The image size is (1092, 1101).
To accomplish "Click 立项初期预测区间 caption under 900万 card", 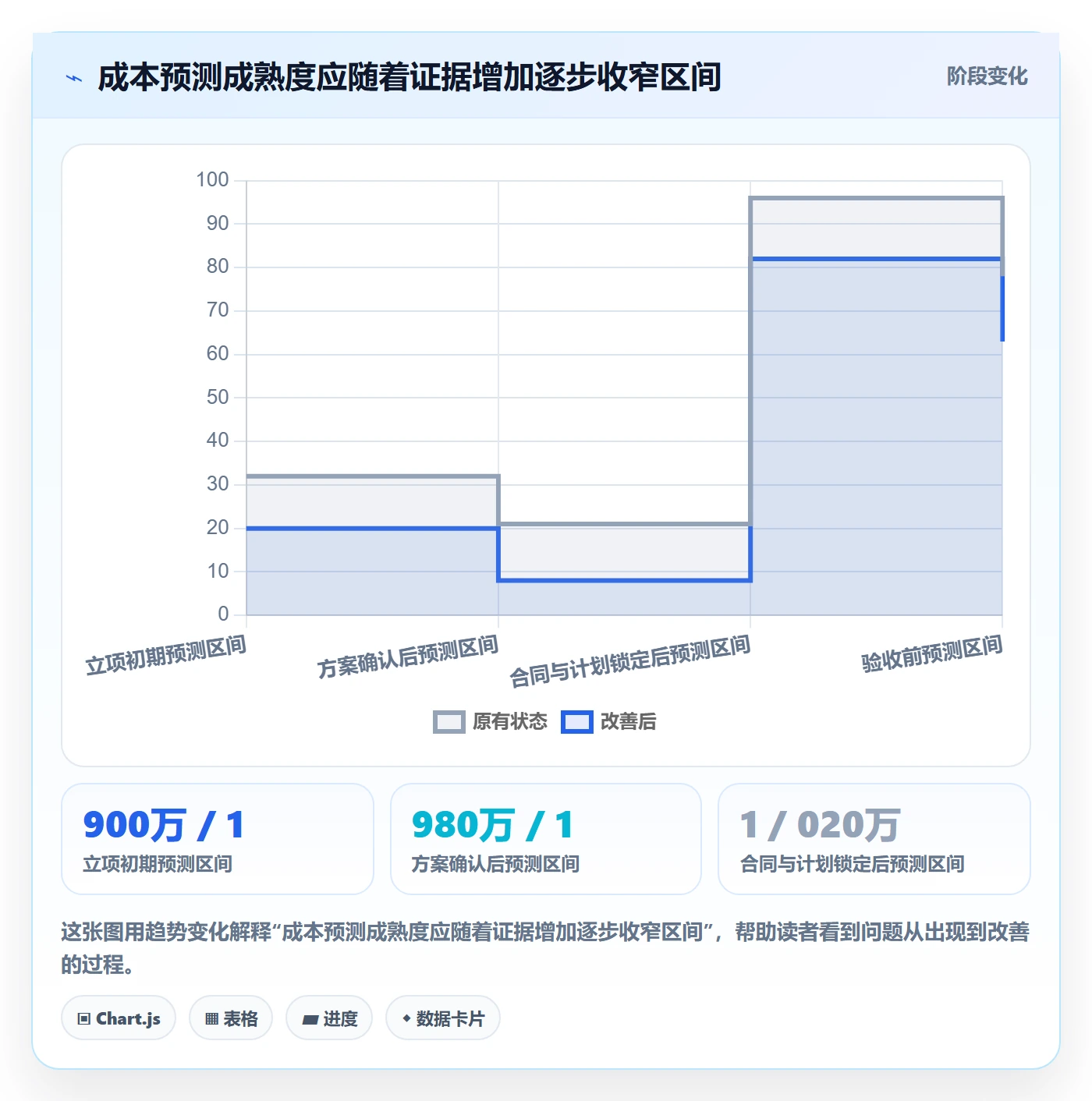I will (158, 864).
